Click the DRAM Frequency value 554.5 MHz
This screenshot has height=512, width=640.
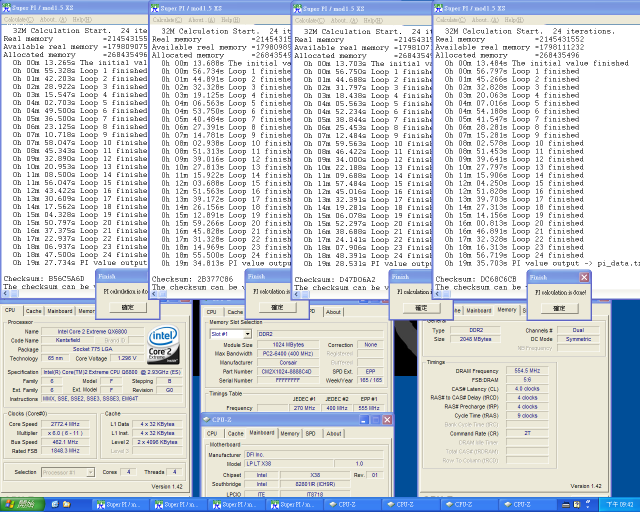(x=527, y=371)
